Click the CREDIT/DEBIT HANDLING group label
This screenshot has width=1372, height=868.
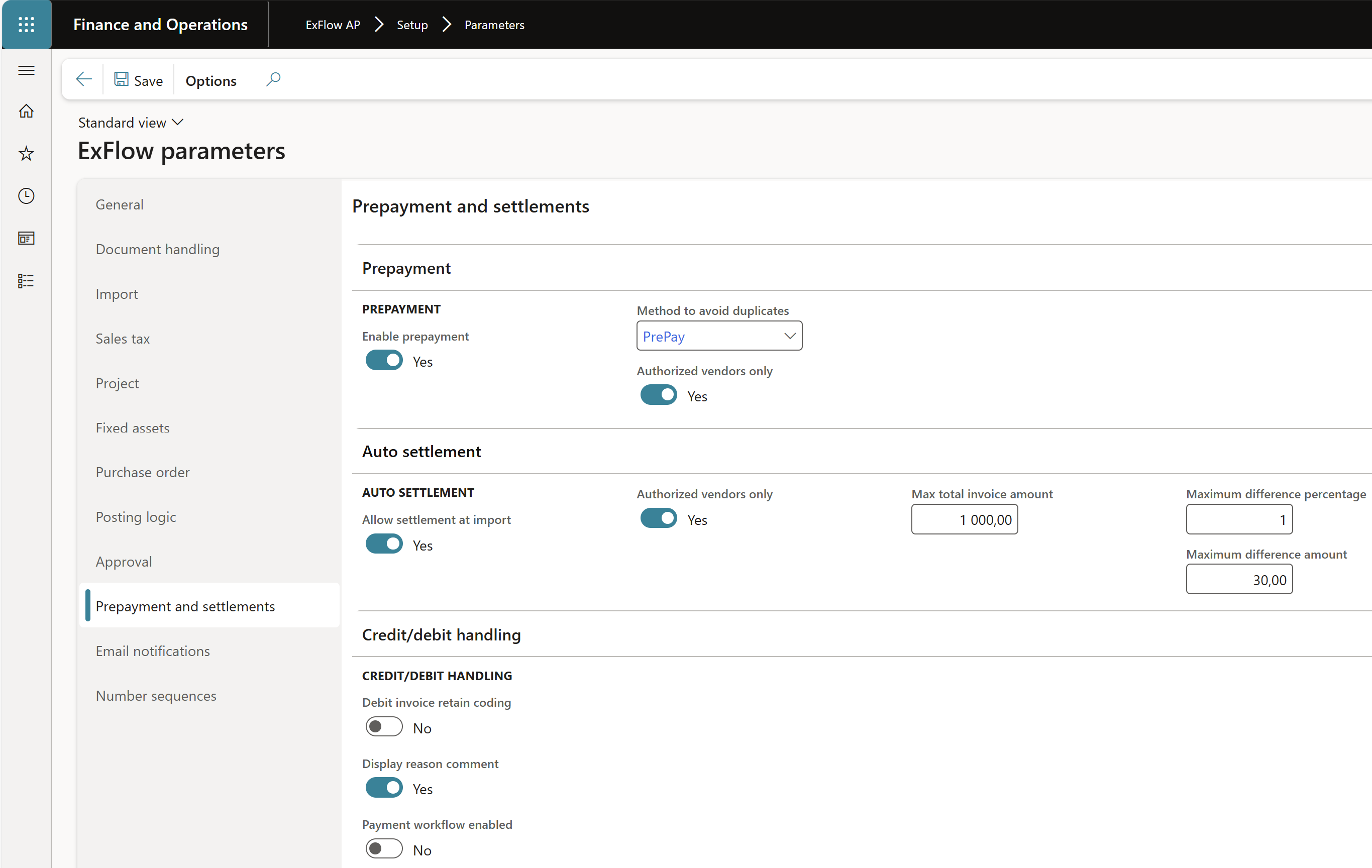tap(437, 676)
